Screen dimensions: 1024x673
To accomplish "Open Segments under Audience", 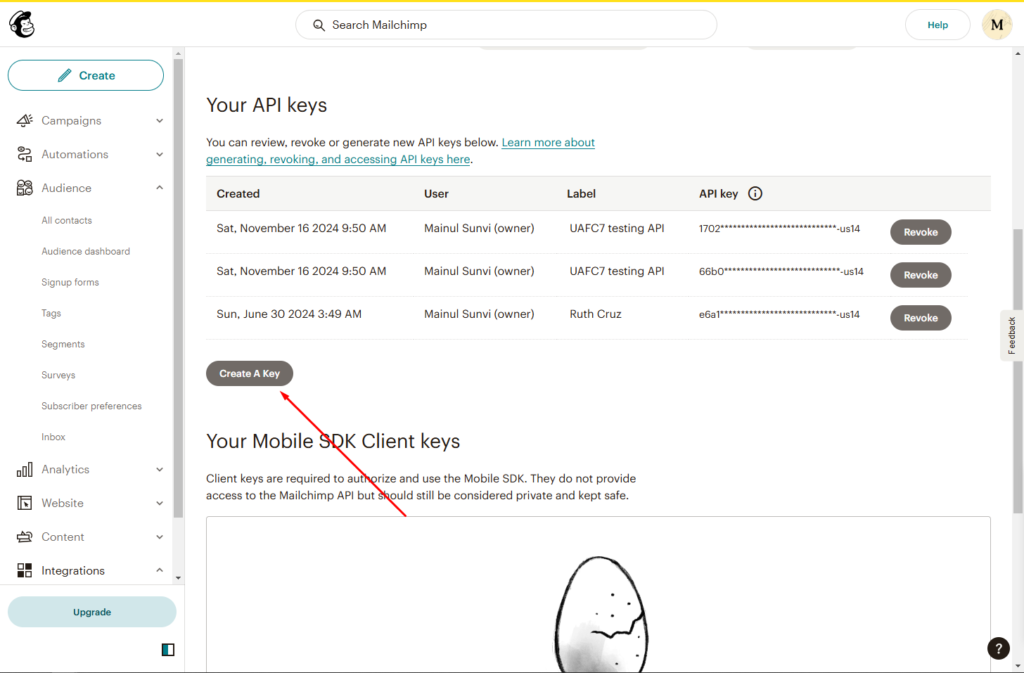I will click(x=63, y=344).
